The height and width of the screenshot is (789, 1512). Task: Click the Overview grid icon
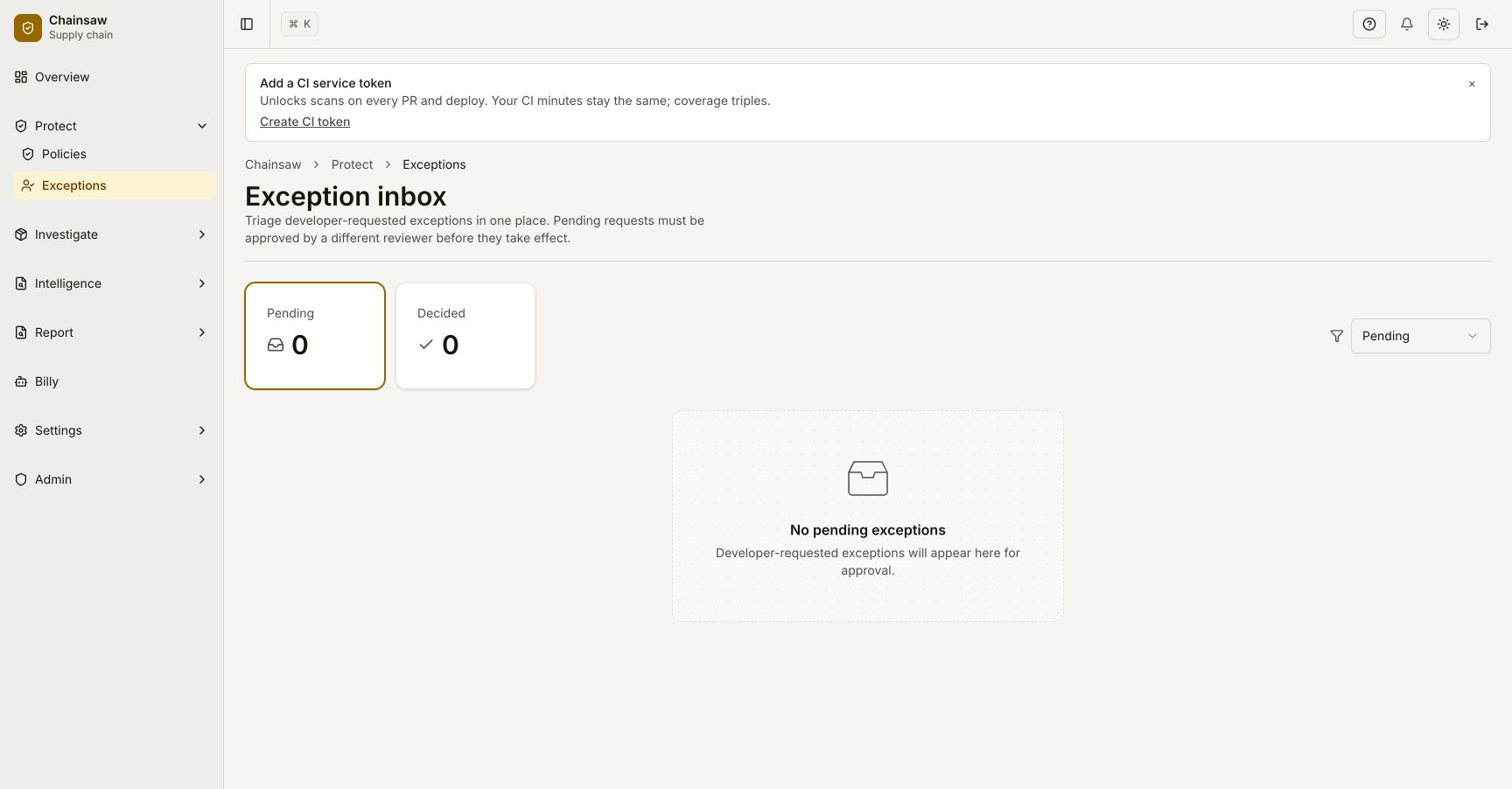tap(21, 77)
